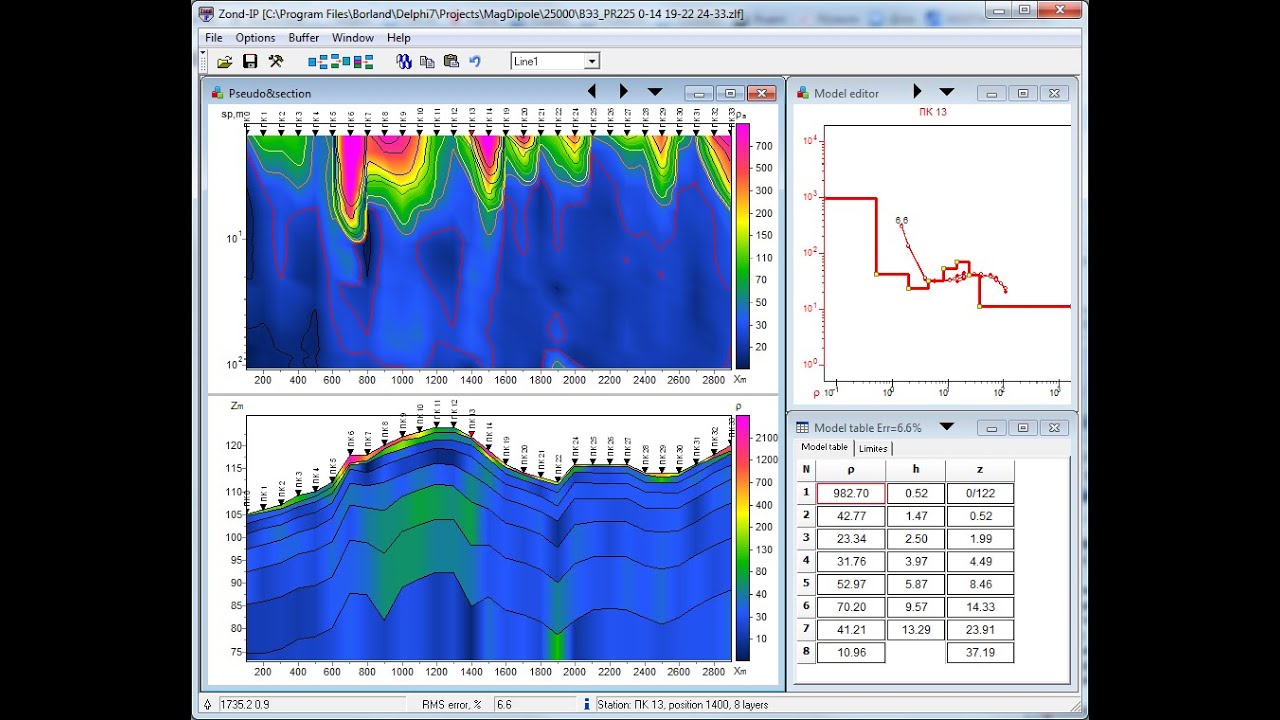Select the resistivity cell 982.70
The height and width of the screenshot is (720, 1280).
[851, 493]
